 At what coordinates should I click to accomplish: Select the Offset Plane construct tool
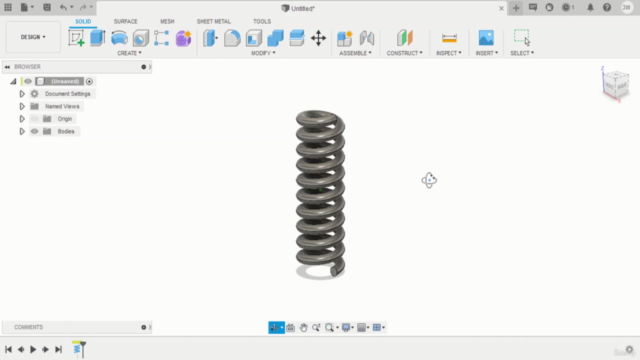404,38
